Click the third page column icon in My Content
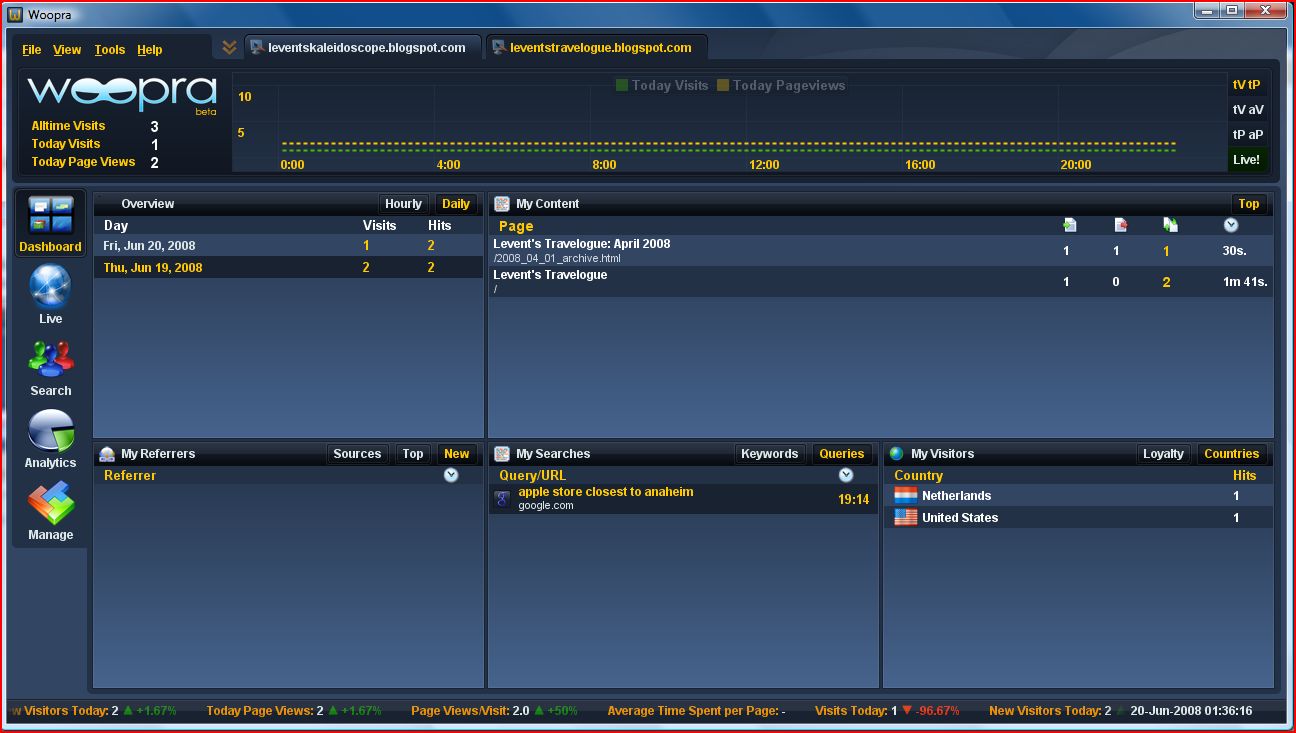This screenshot has height=733, width=1296. coord(1169,225)
